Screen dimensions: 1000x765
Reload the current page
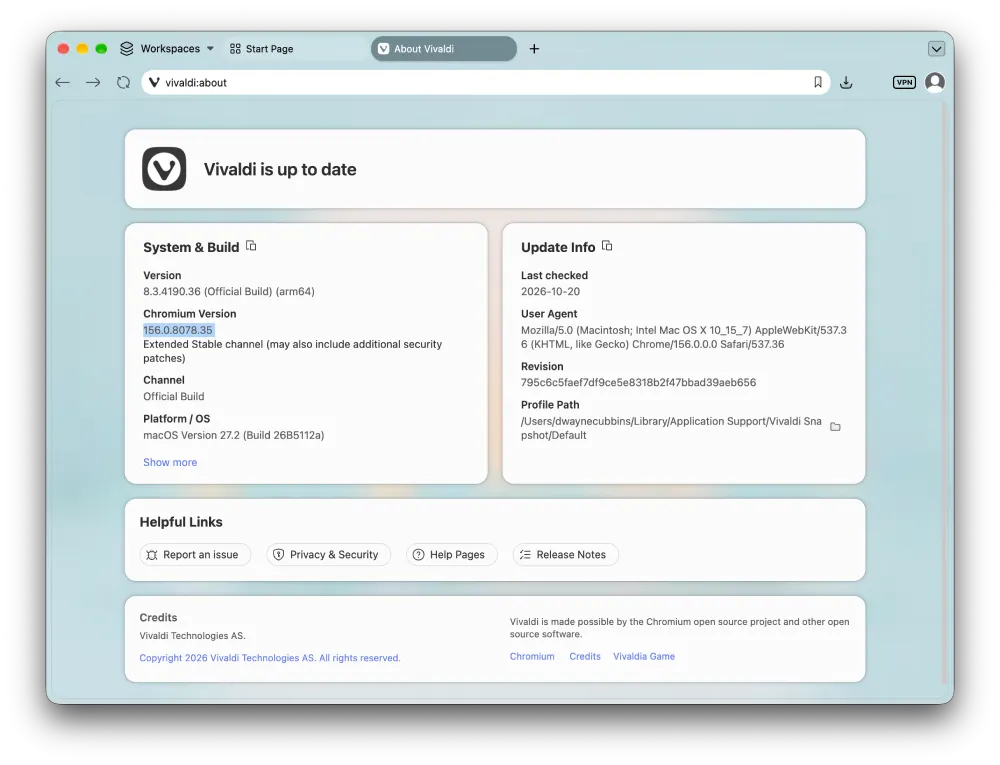tap(123, 82)
